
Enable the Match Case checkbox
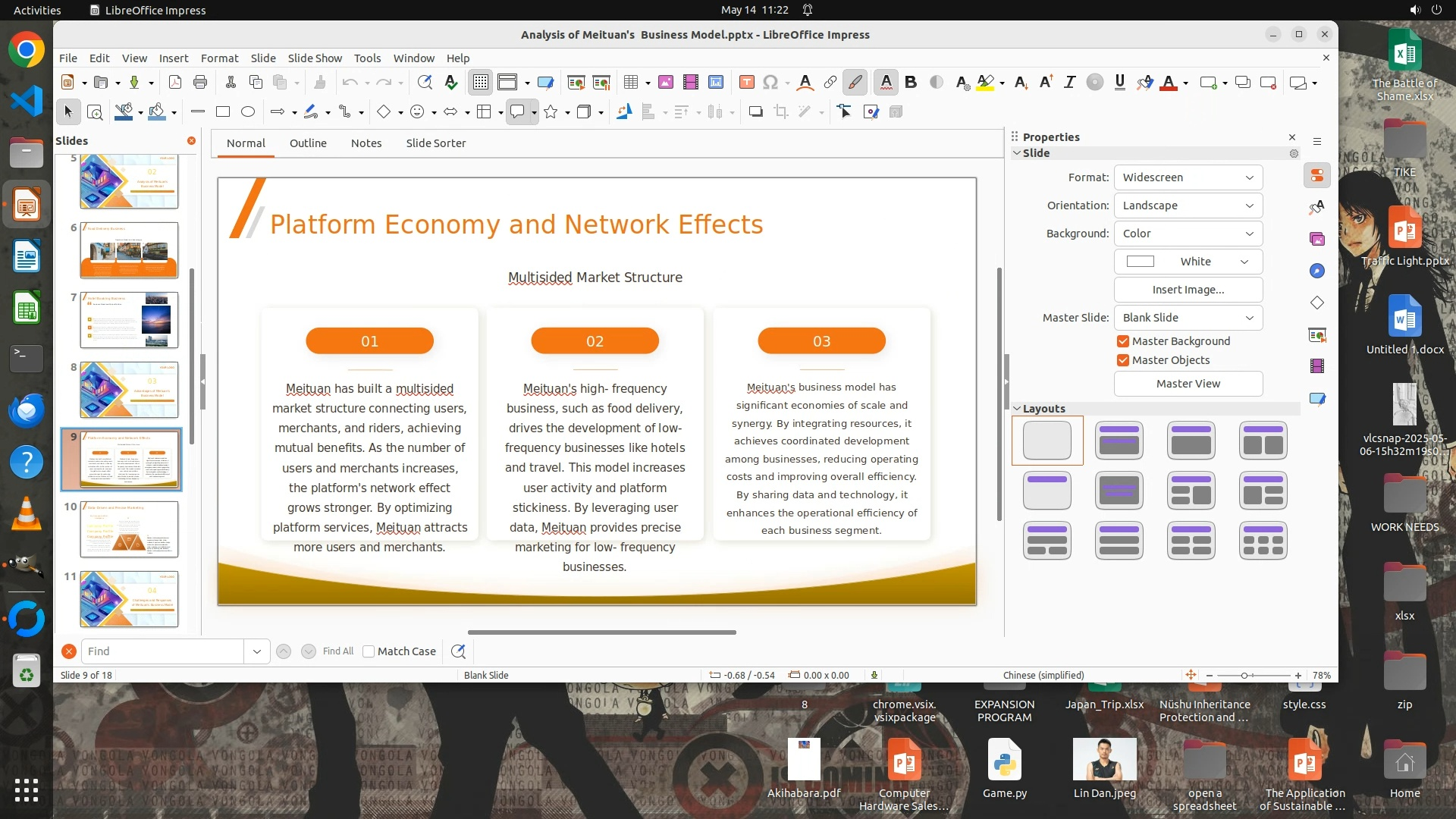point(369,651)
